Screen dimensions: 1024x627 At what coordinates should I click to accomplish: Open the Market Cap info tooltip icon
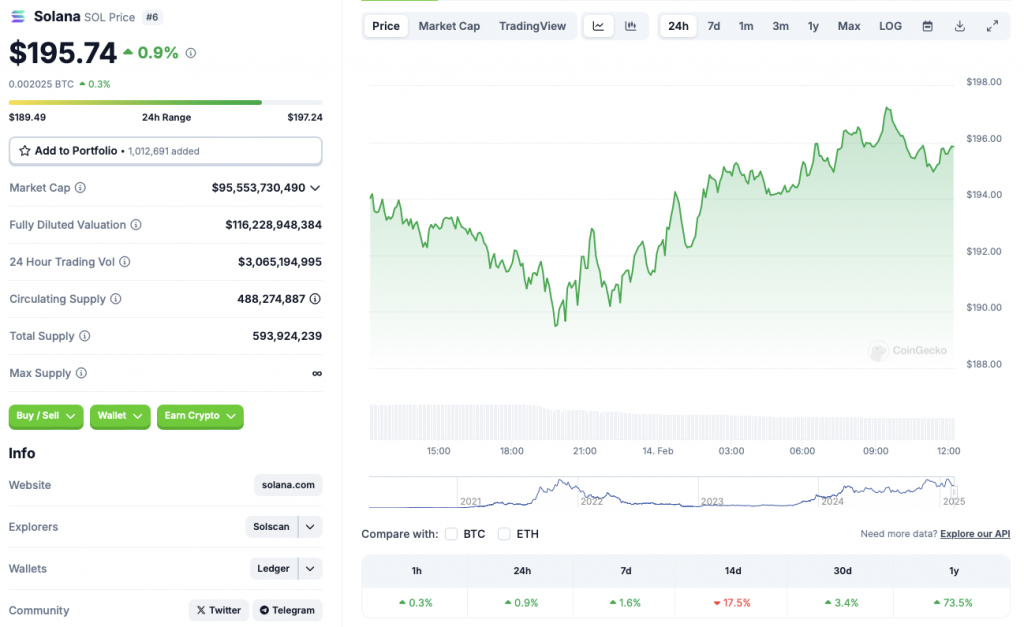pos(80,188)
